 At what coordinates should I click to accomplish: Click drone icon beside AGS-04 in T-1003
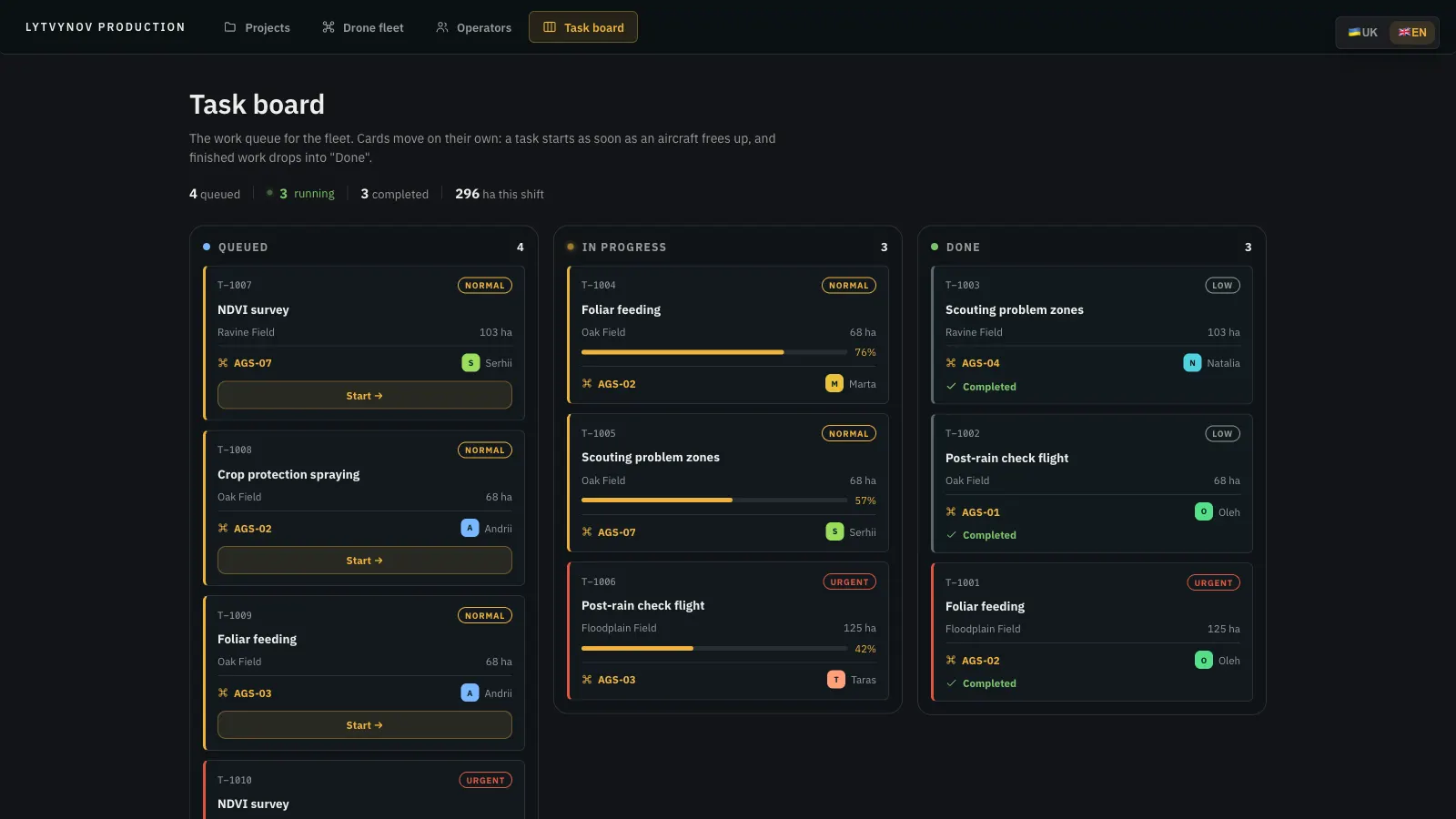951,363
